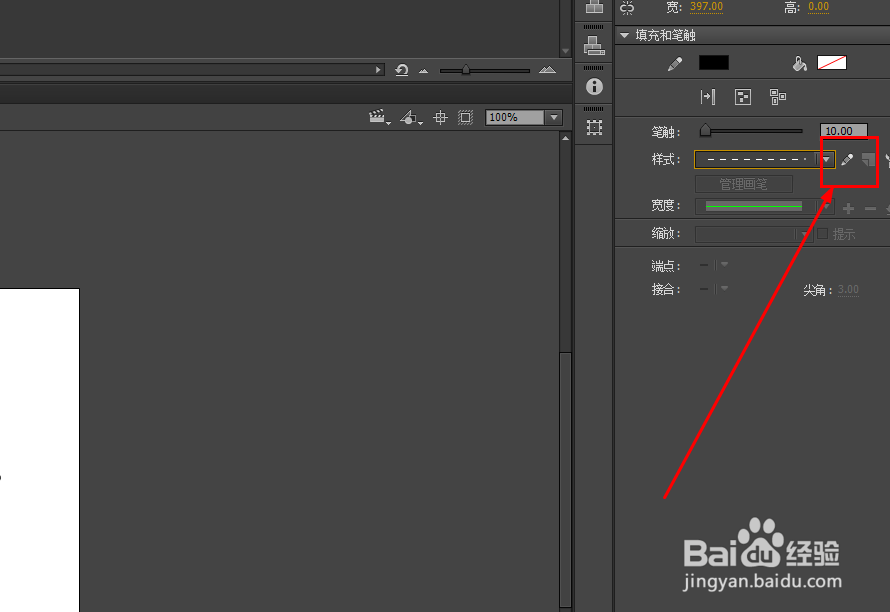Toggle the width-height link icon
Screen dimensions: 890x612
point(627,7)
